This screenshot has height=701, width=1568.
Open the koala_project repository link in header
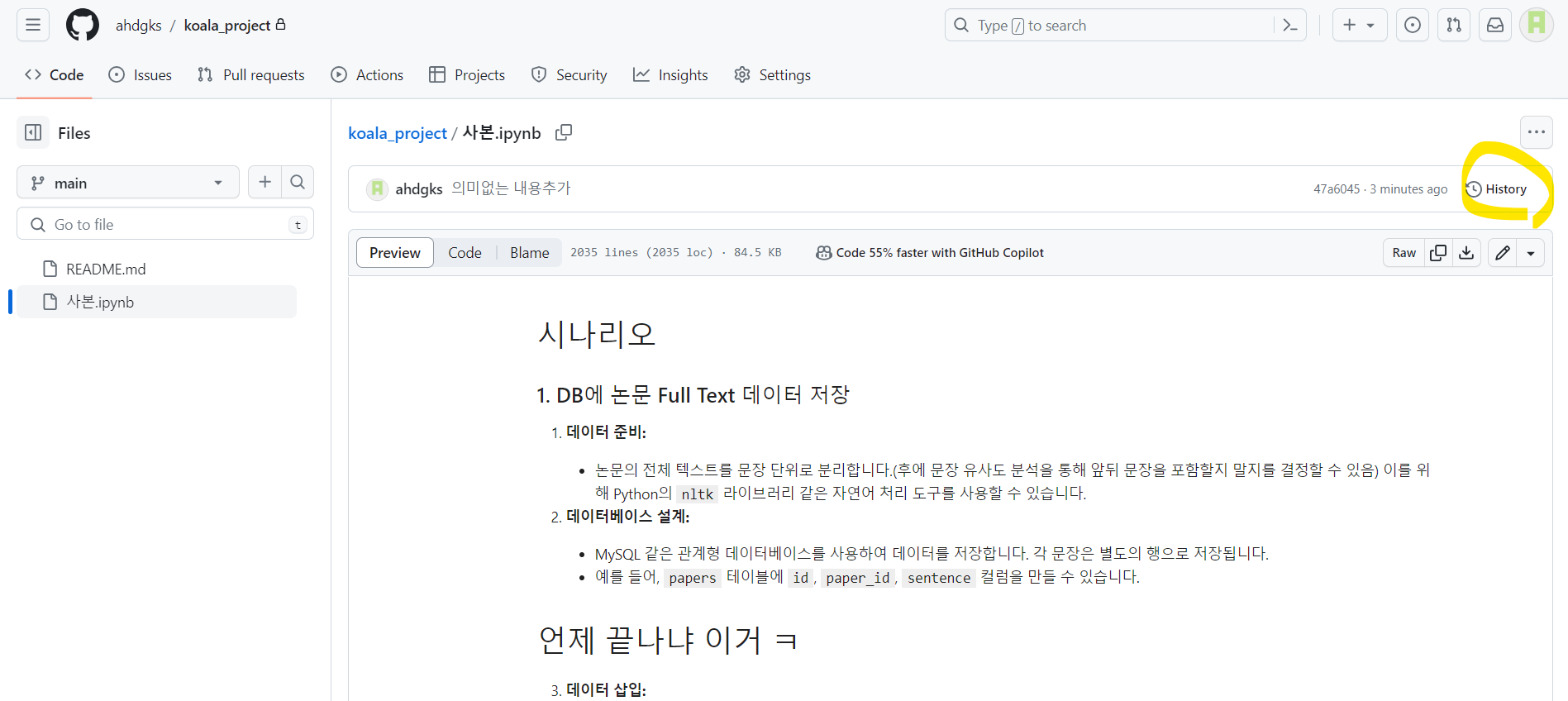[x=227, y=26]
